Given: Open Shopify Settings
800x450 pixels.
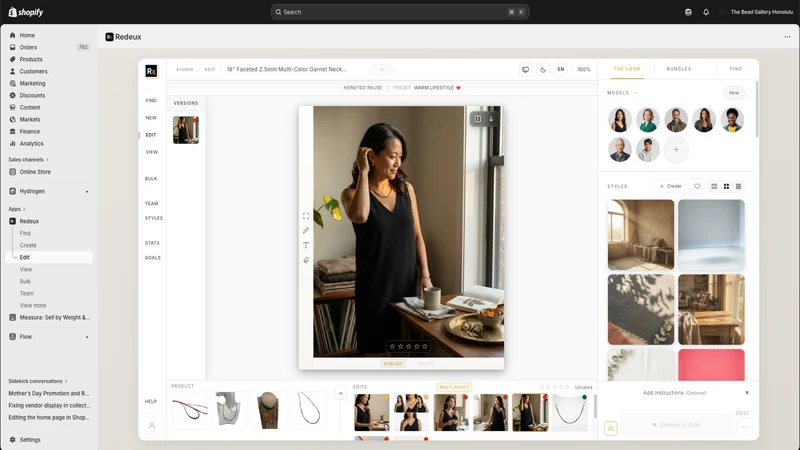Looking at the screenshot, I should click(30, 440).
